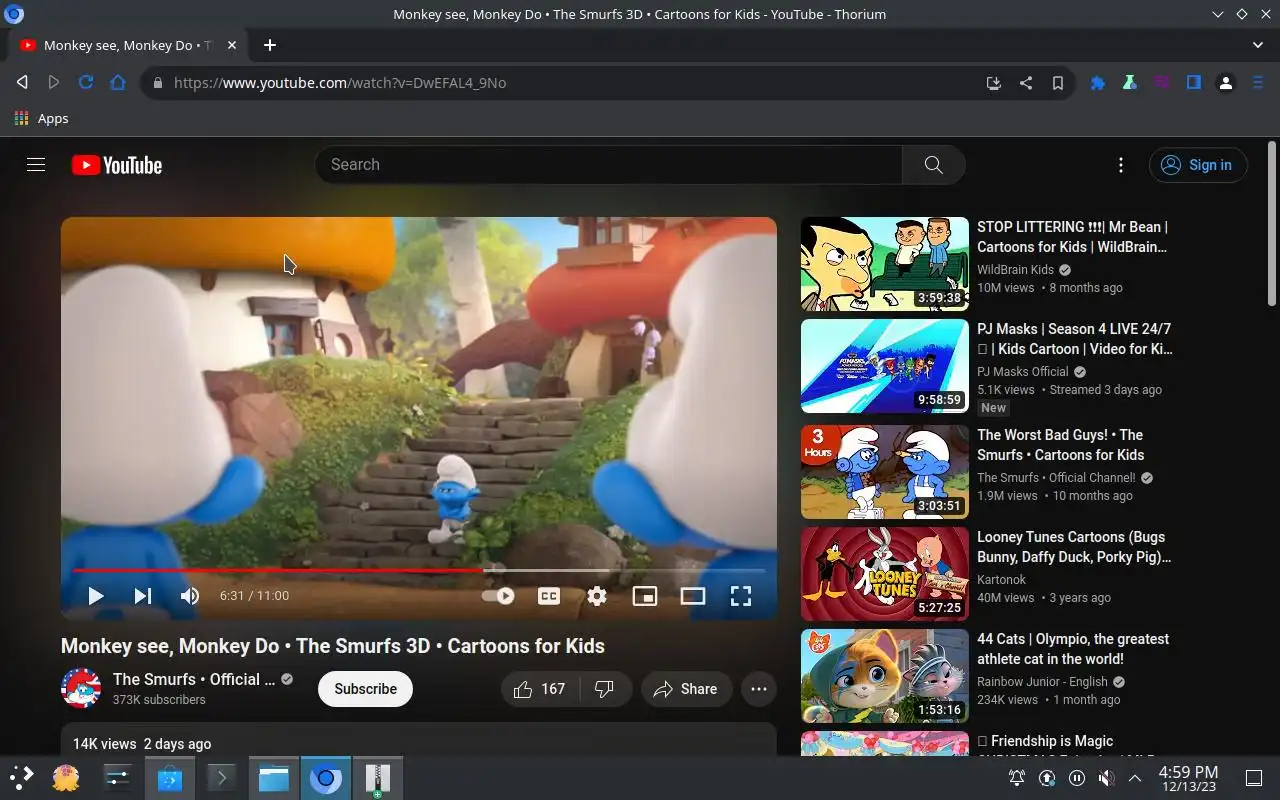1280x800 pixels.
Task: Bookmark this page
Action: (x=1058, y=83)
